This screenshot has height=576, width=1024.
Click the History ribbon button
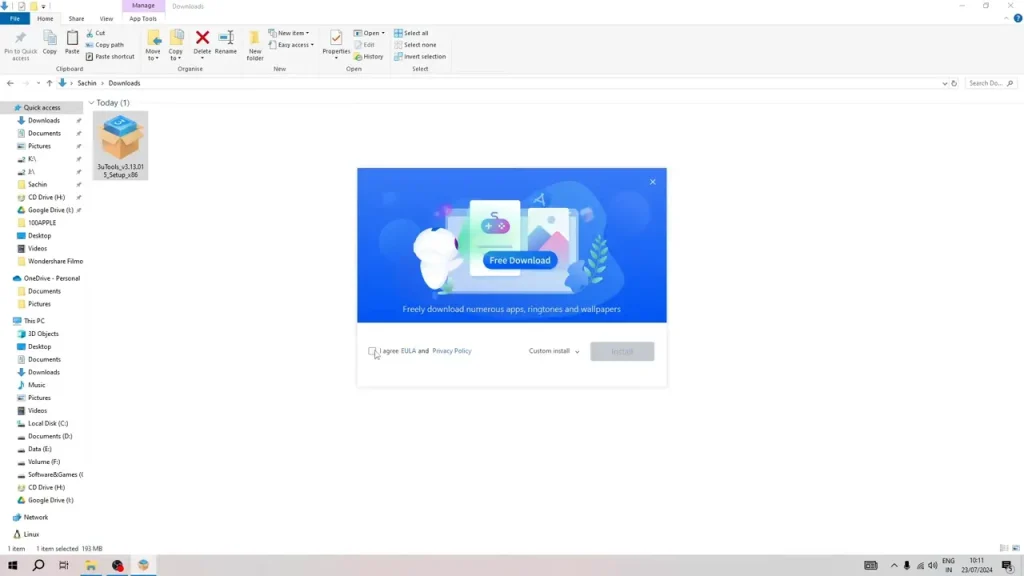pyautogui.click(x=368, y=56)
